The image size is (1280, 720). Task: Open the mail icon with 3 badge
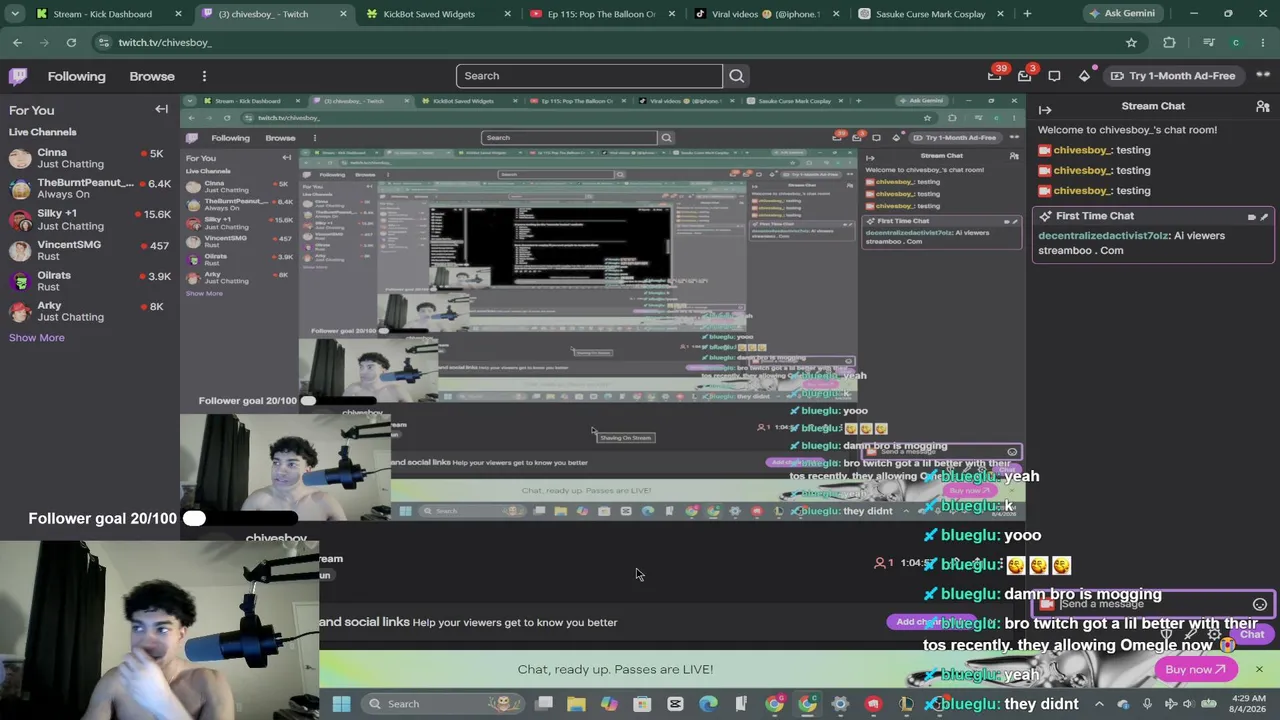[x=1025, y=75]
